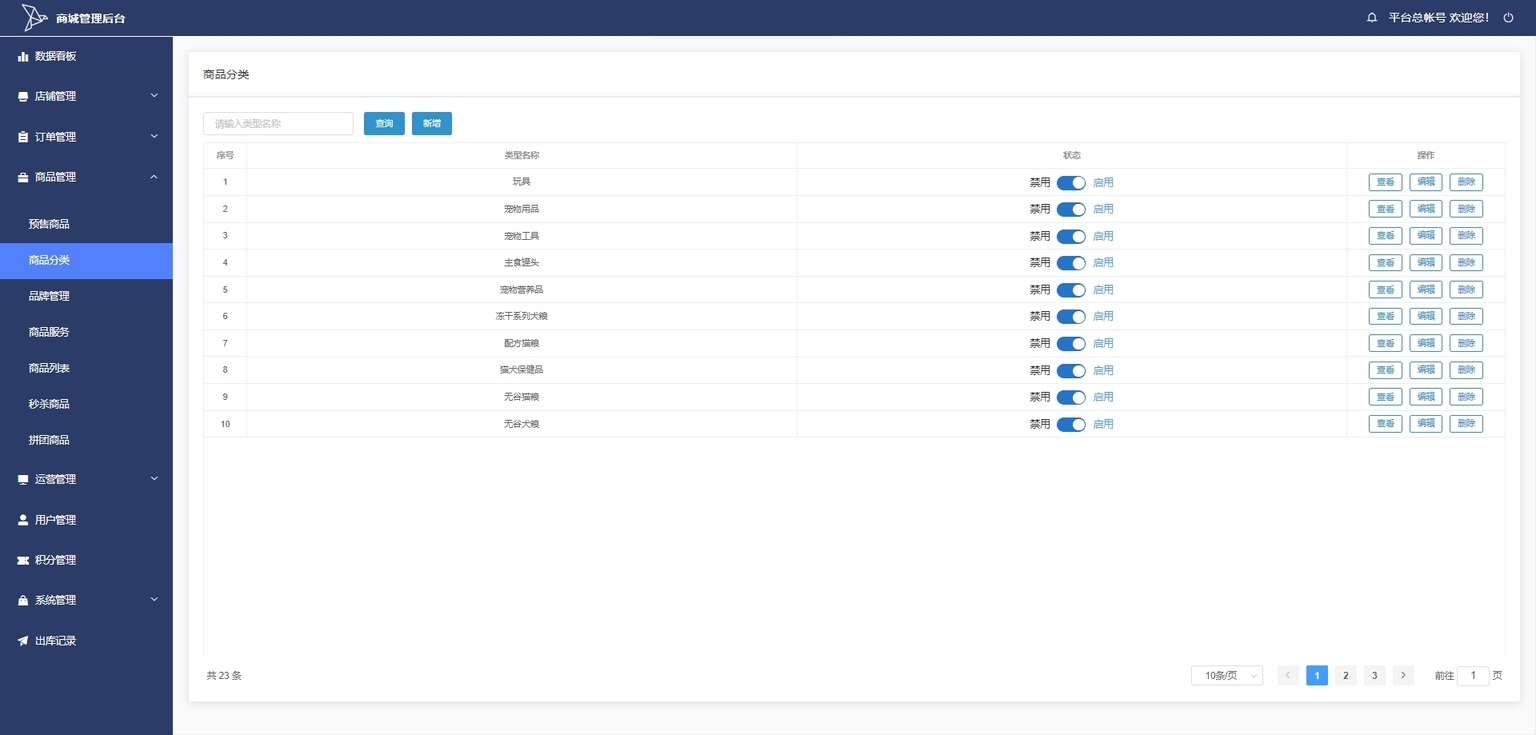This screenshot has width=1536, height=735.
Task: Toggle status switch for 主食罐头
Action: click(x=1071, y=263)
